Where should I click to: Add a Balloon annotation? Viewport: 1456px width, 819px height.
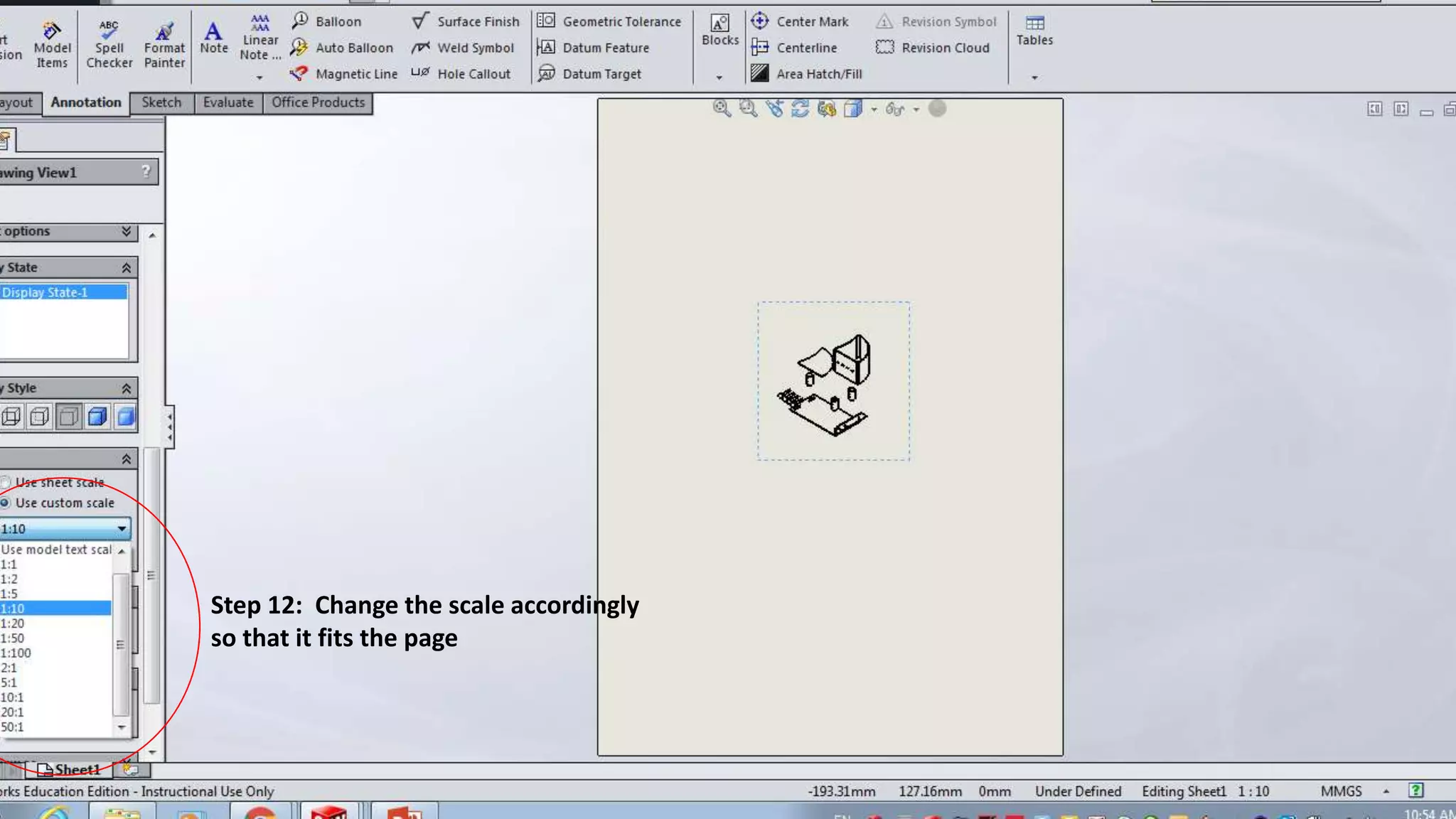pyautogui.click(x=326, y=21)
